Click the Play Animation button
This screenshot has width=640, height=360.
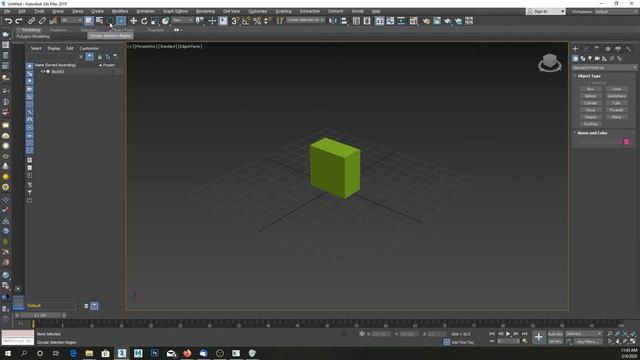(508, 334)
